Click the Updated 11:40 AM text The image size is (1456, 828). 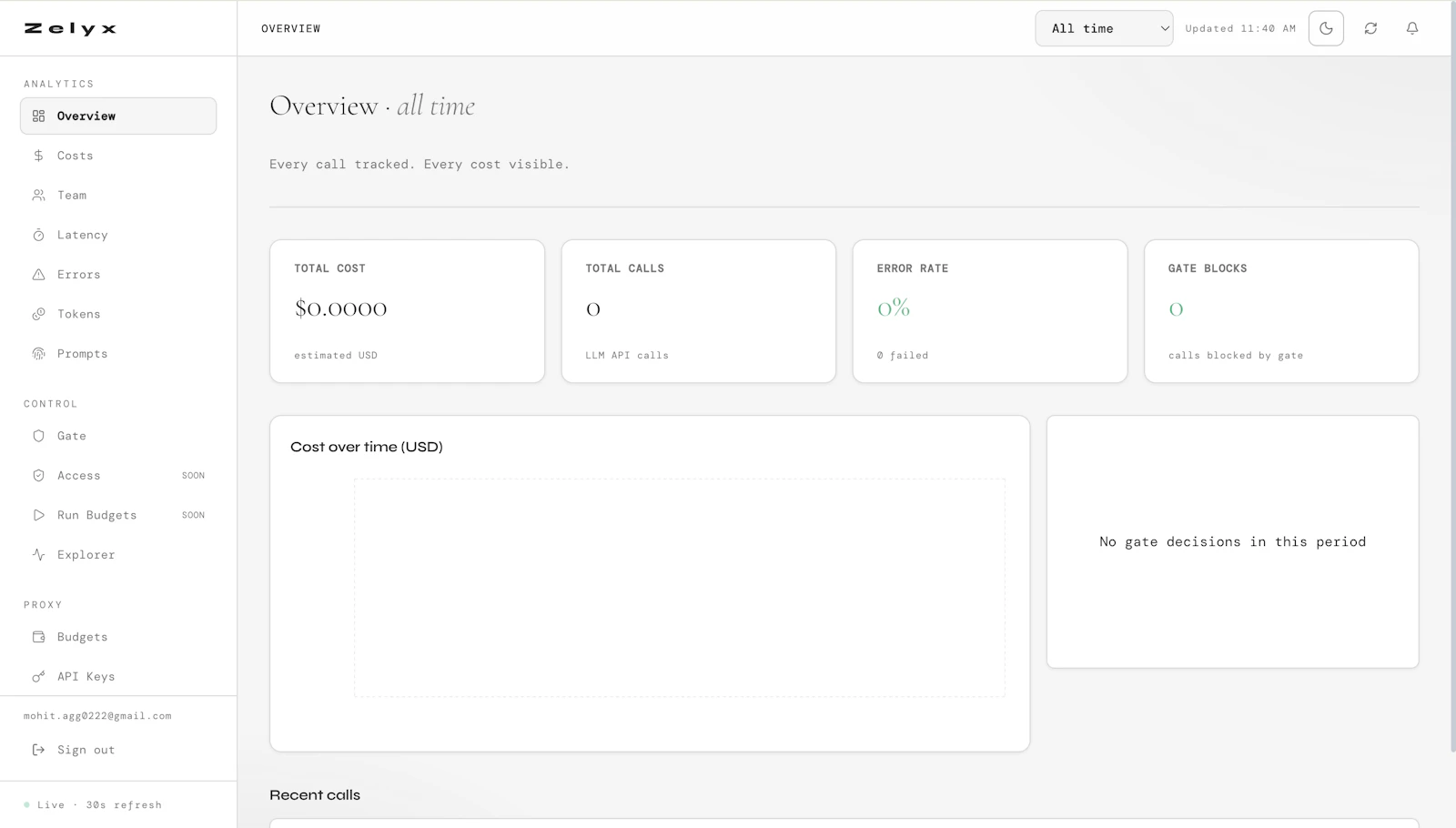click(x=1240, y=28)
